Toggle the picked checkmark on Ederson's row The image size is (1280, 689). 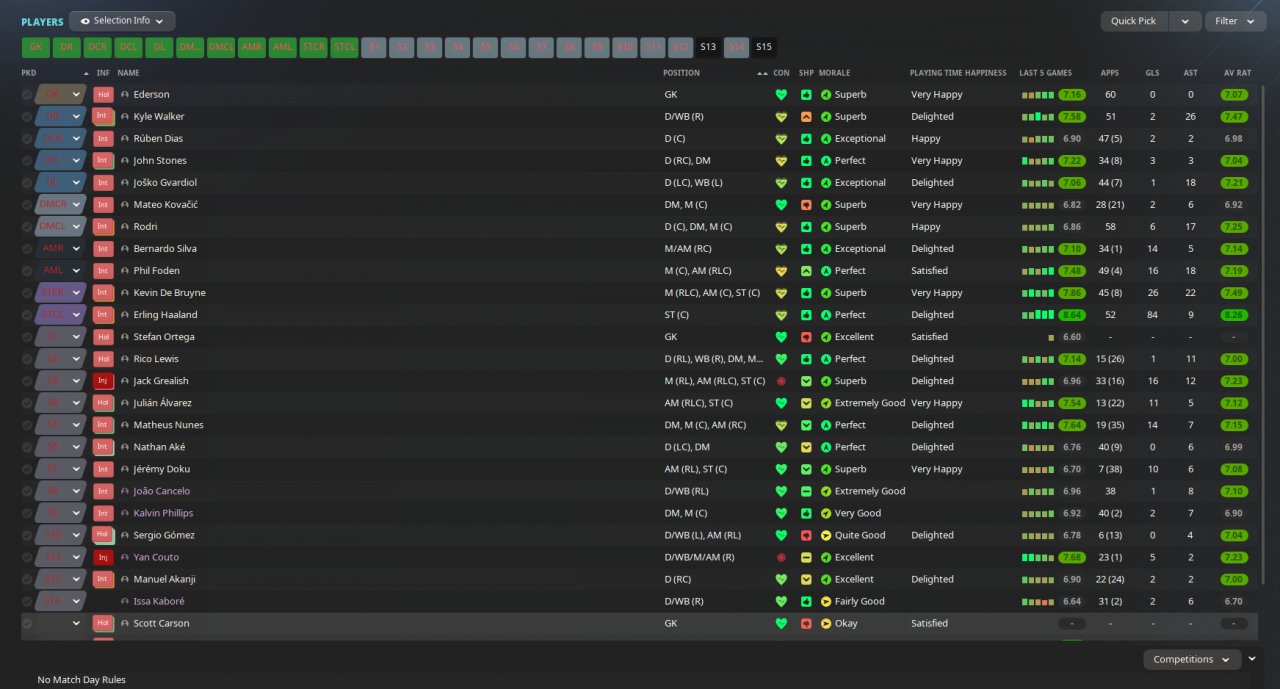[27, 95]
